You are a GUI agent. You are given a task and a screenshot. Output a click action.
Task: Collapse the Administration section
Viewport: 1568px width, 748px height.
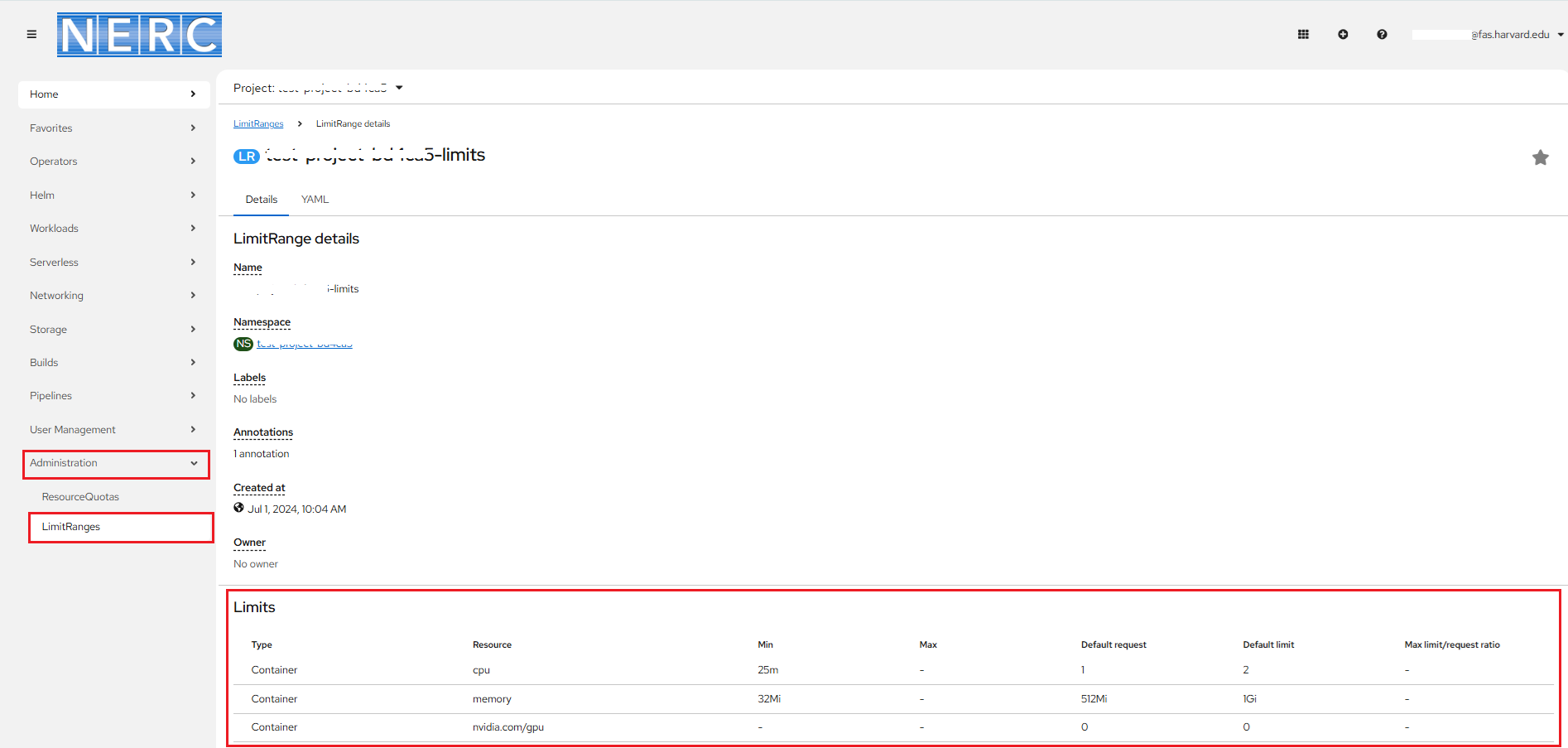point(115,463)
